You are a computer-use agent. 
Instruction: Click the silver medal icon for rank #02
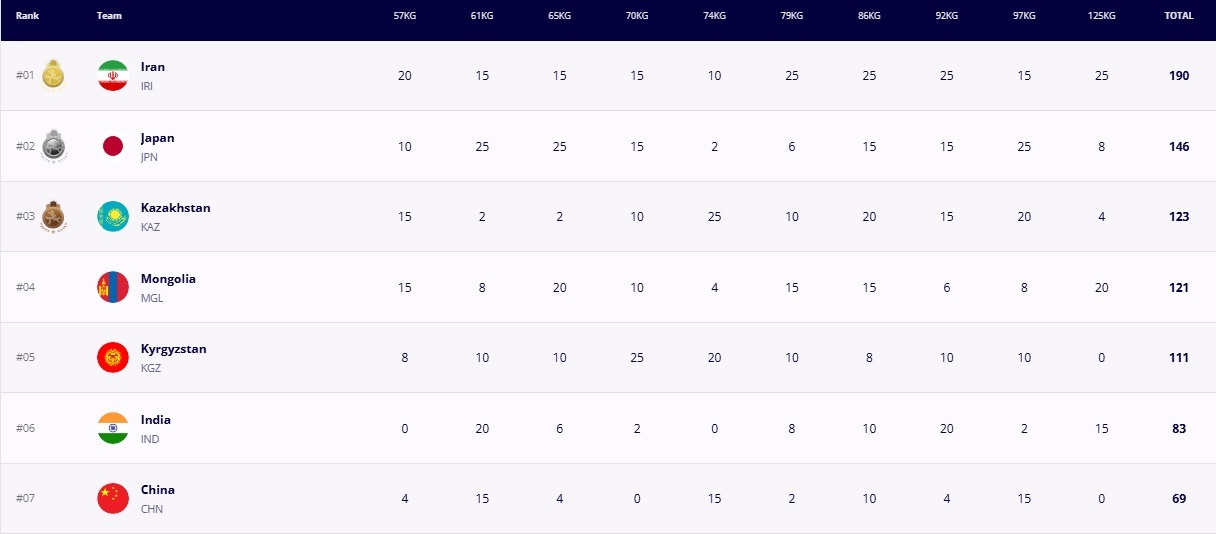pos(53,147)
